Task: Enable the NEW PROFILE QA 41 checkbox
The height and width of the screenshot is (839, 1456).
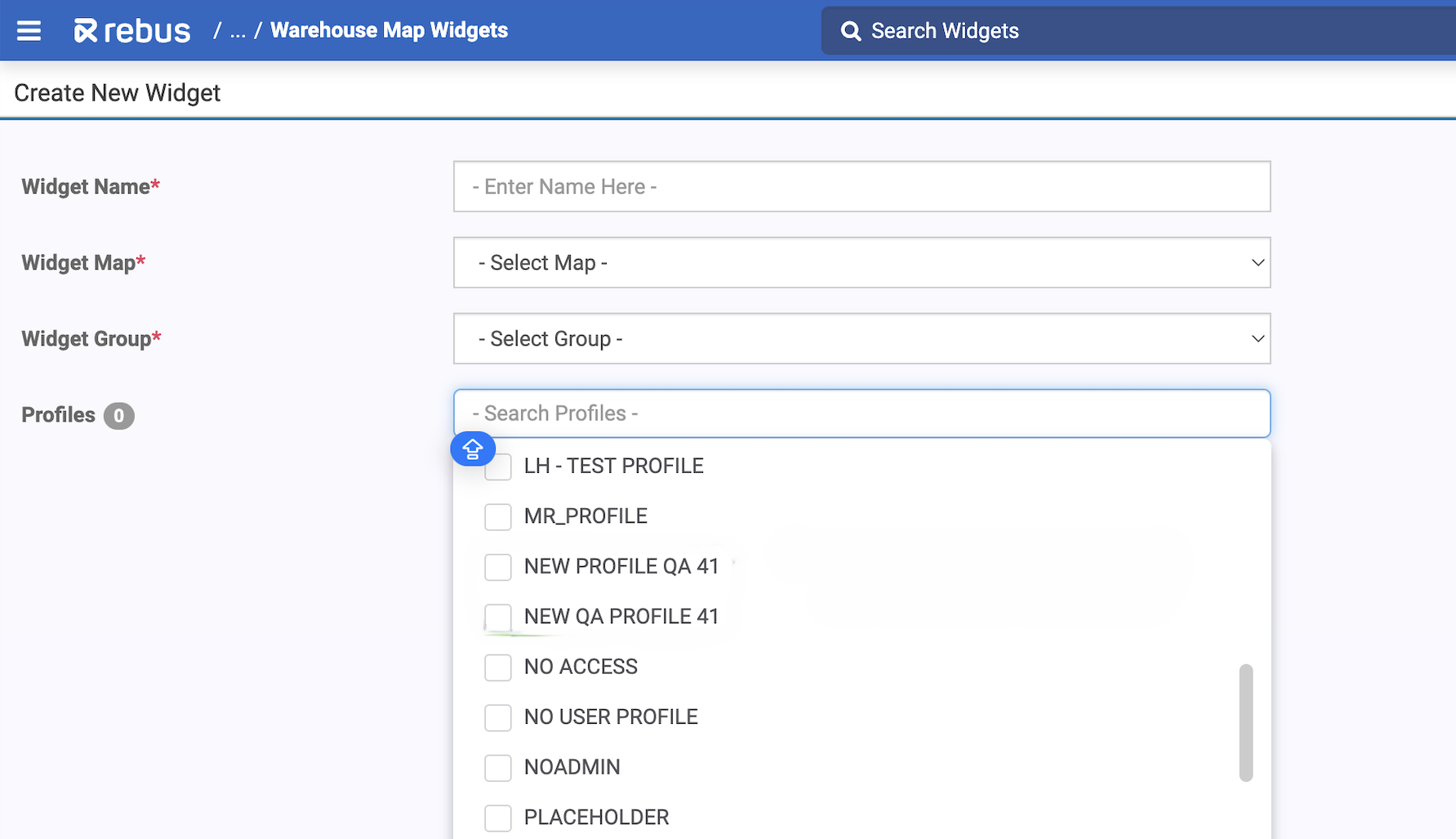Action: tap(498, 567)
